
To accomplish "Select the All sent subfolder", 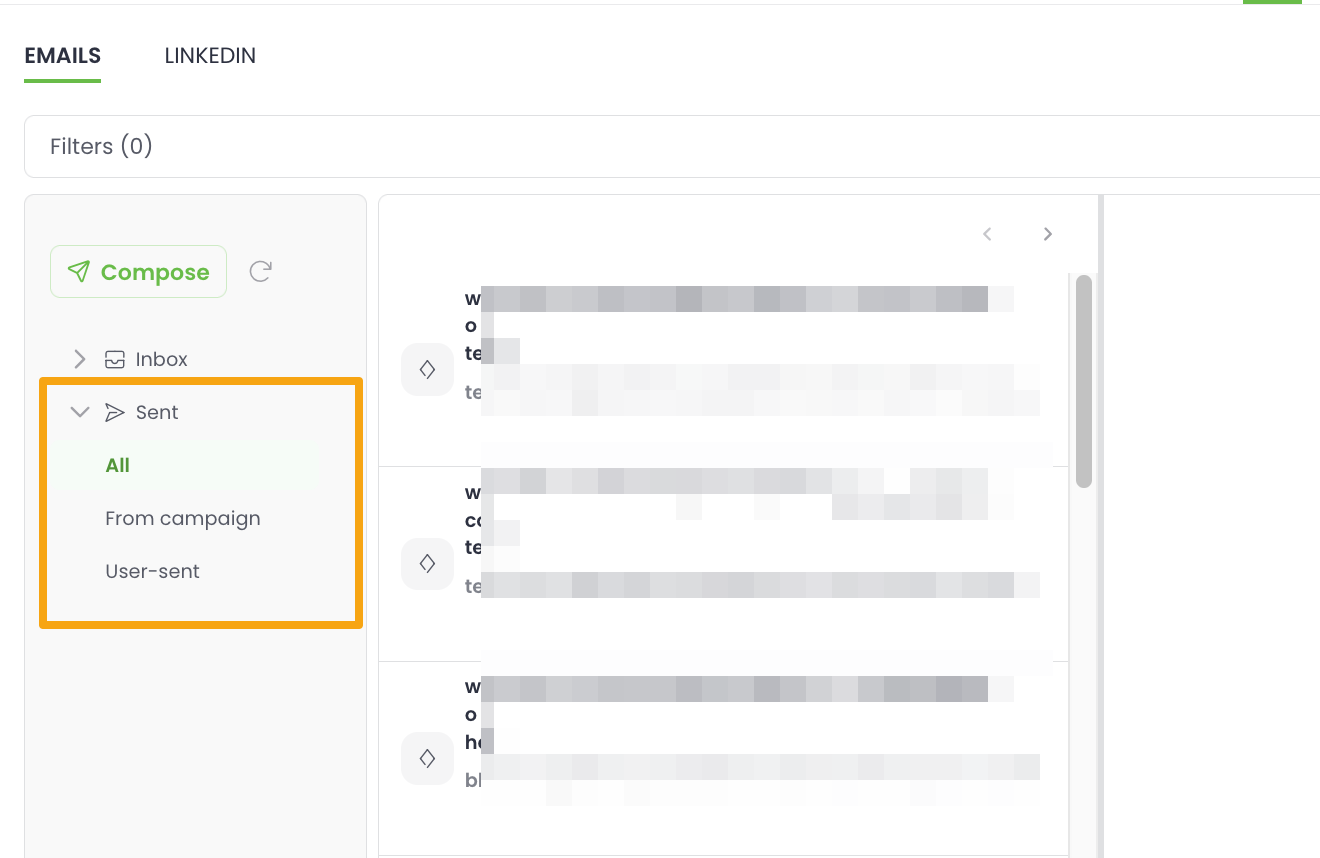I will point(118,465).
